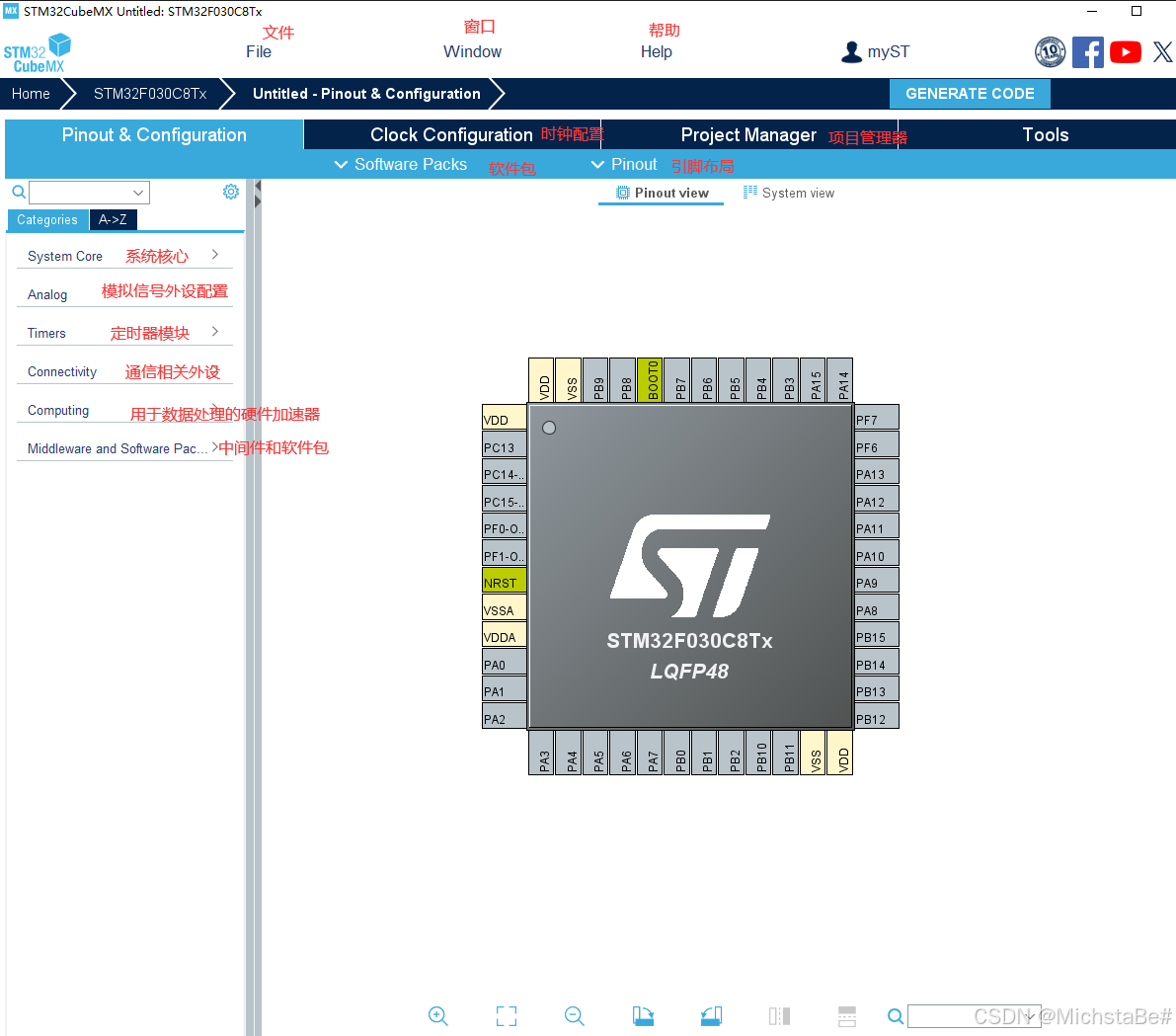Open the Pinout dropdown menu
The height and width of the screenshot is (1036, 1176).
pyautogui.click(x=623, y=164)
